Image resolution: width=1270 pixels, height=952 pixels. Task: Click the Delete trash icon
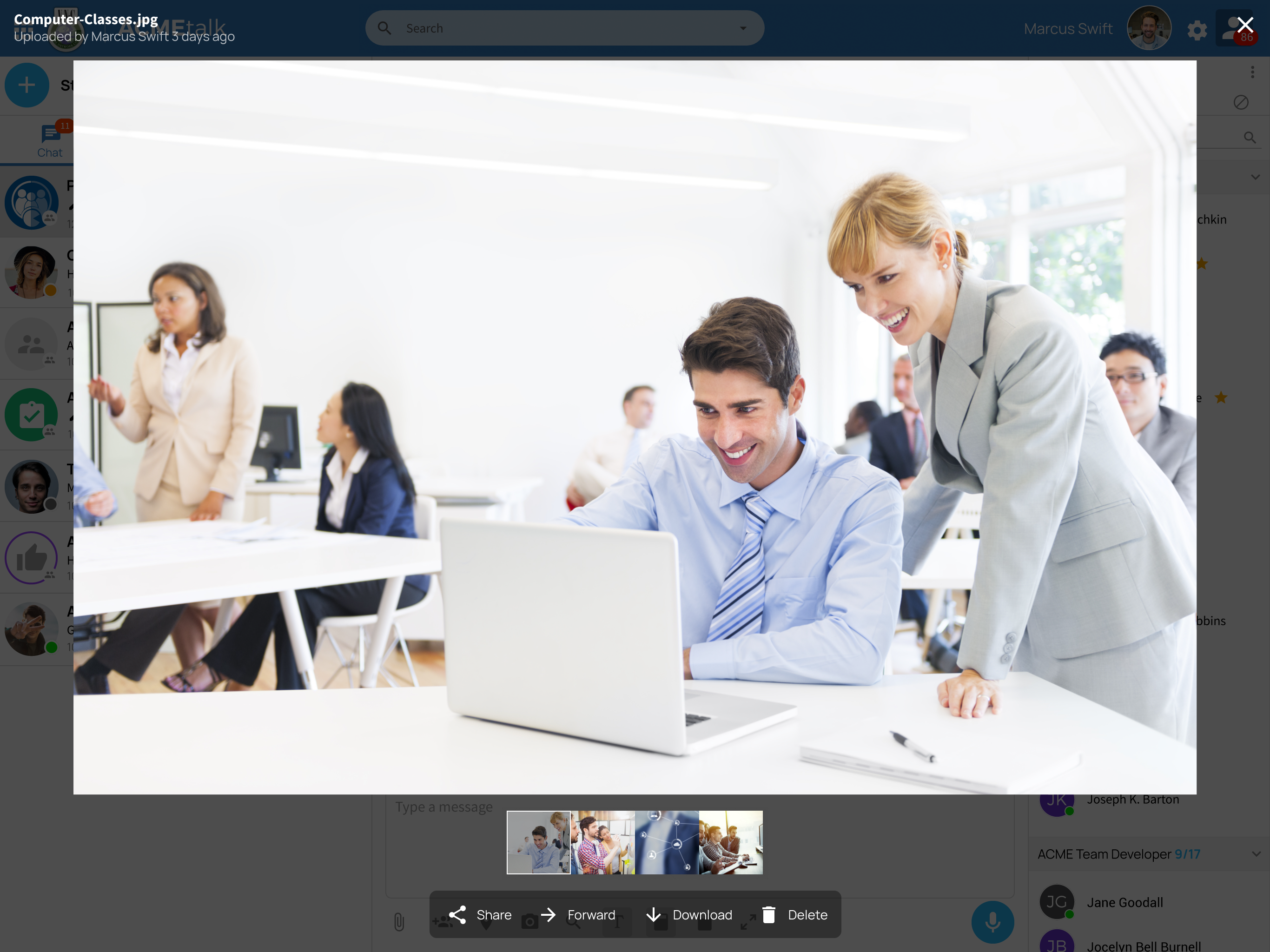click(x=769, y=915)
